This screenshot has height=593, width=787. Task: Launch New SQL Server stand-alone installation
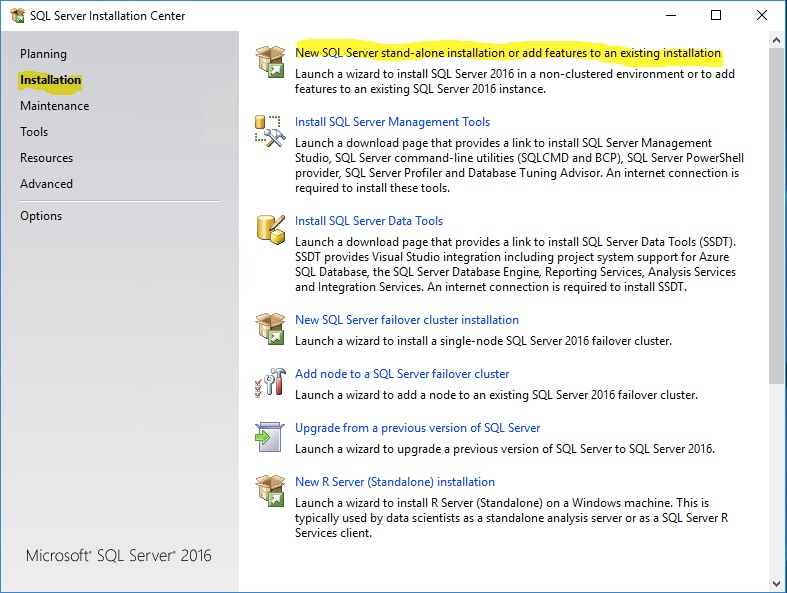pyautogui.click(x=508, y=53)
